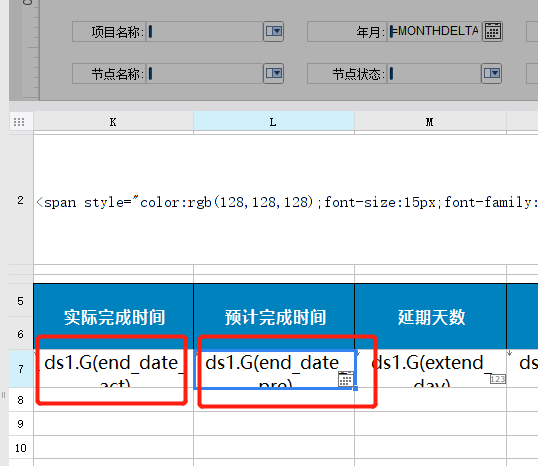Click the 123 number widget icon in cell M7
The height and width of the screenshot is (466, 538).
tap(498, 379)
